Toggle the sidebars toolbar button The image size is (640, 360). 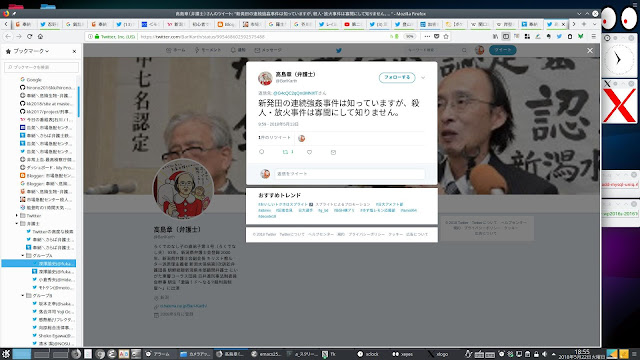click(506, 36)
